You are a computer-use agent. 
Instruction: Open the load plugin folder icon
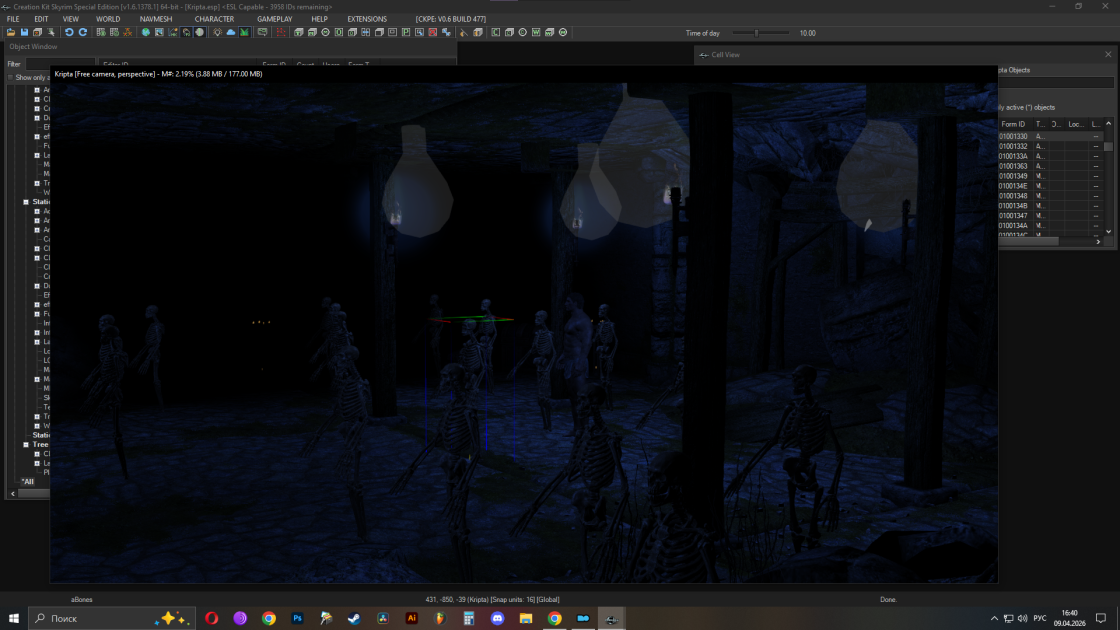point(11,32)
